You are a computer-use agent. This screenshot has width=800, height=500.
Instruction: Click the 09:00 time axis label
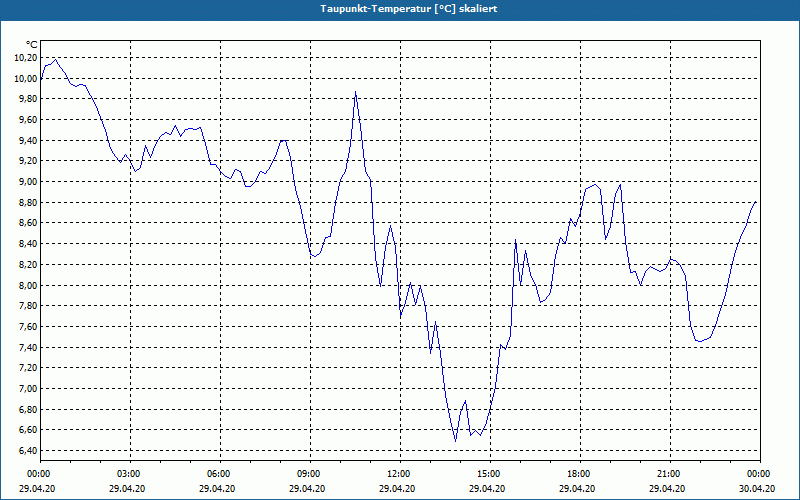coord(310,474)
